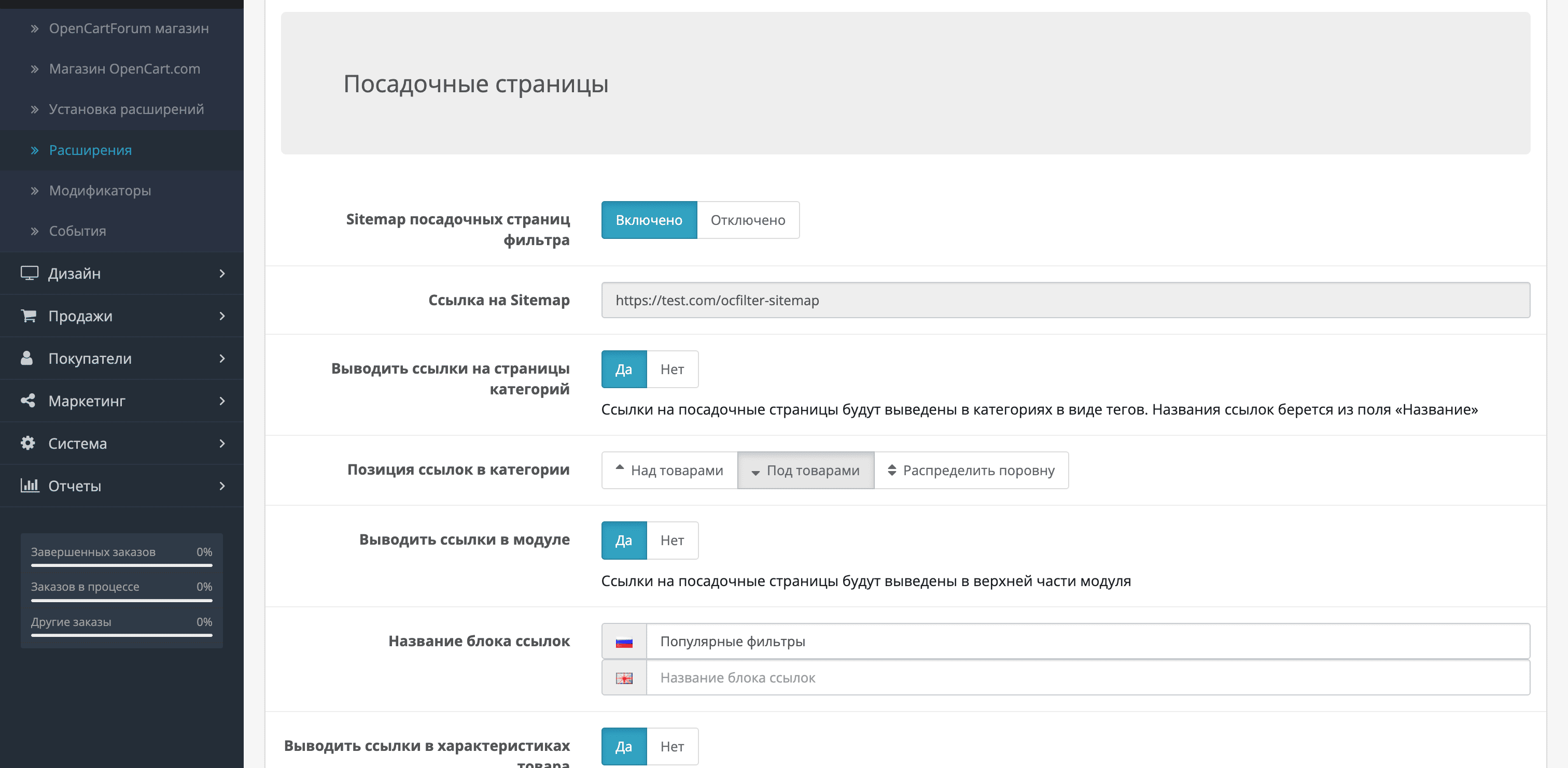Click the Система gear icon

coord(27,443)
